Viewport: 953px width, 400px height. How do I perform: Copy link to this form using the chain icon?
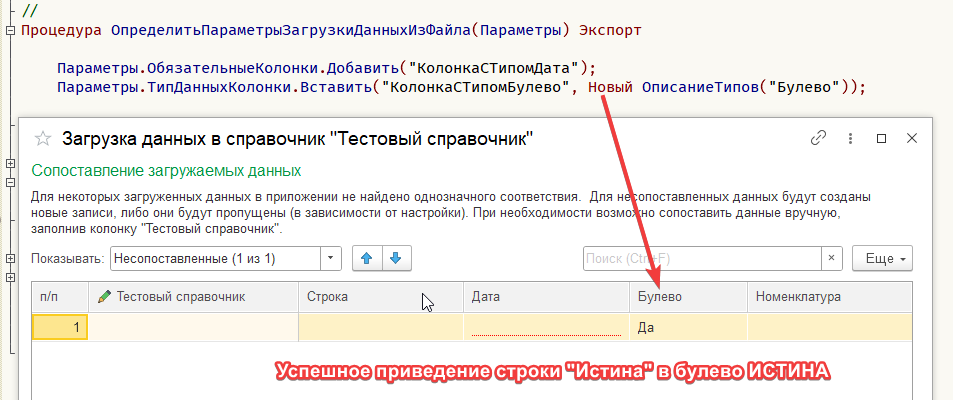818,139
